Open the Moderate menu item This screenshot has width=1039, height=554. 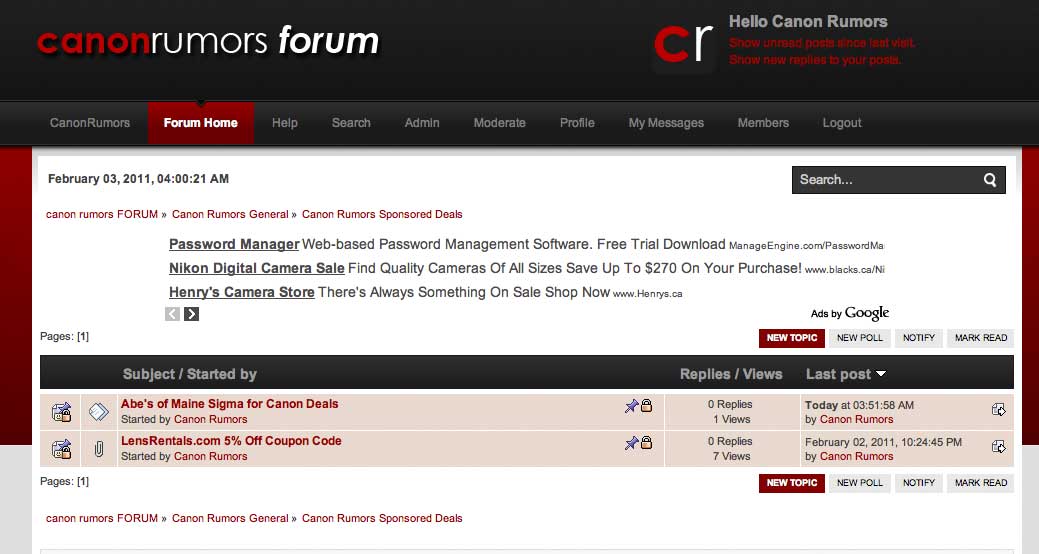[500, 123]
